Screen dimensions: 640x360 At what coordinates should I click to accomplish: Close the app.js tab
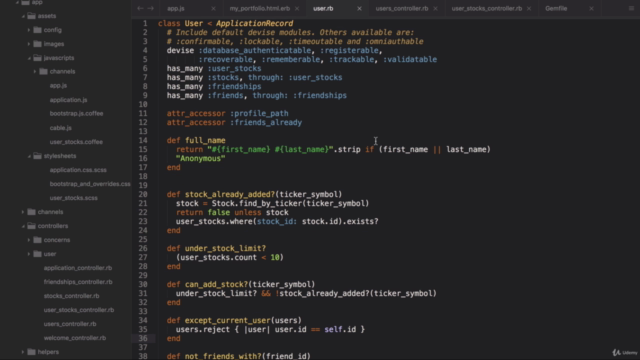click(213, 9)
